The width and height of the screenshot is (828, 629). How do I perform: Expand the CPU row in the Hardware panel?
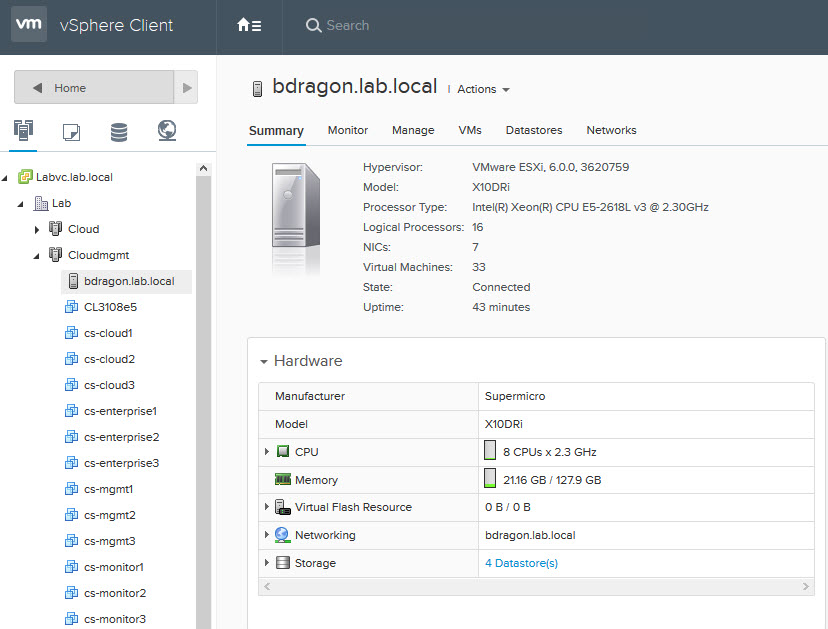coord(267,453)
